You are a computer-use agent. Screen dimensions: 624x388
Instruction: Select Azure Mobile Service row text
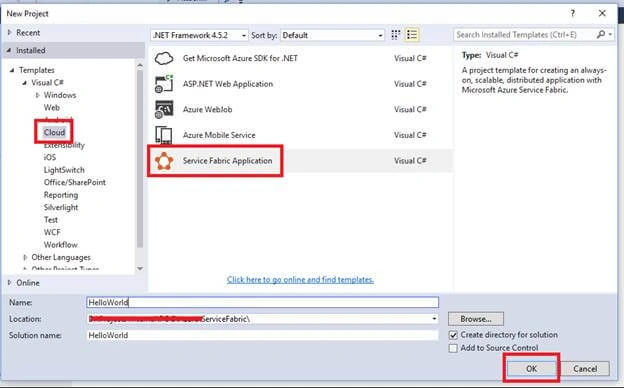coord(219,135)
